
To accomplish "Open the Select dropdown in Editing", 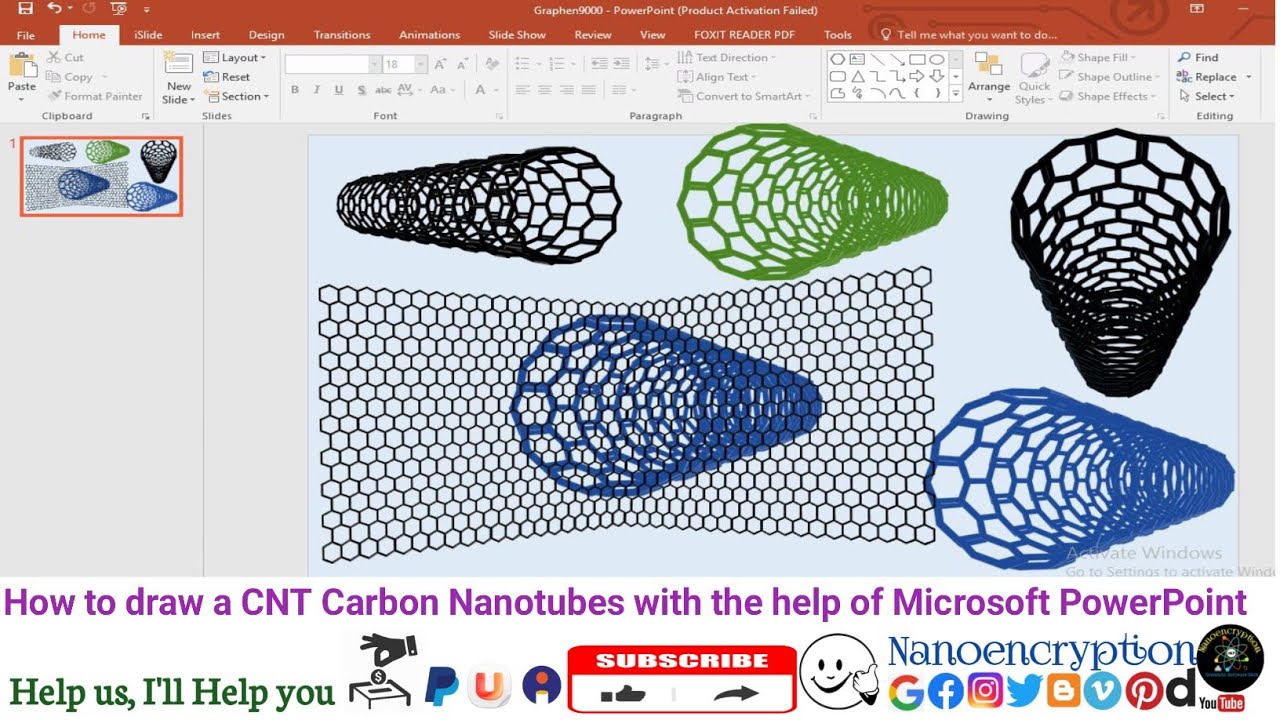I will point(1207,97).
